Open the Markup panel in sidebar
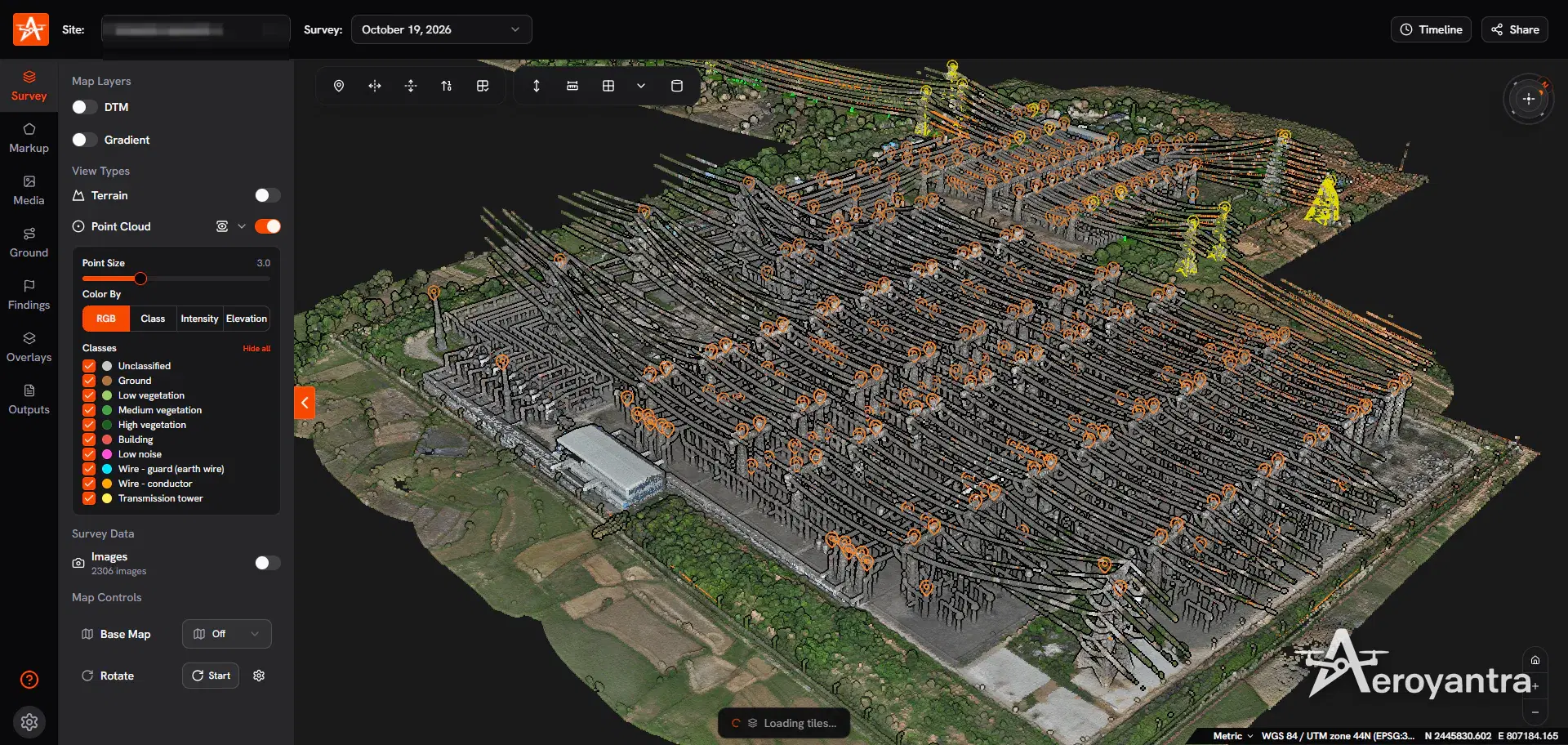The width and height of the screenshot is (1568, 745). pos(29,138)
